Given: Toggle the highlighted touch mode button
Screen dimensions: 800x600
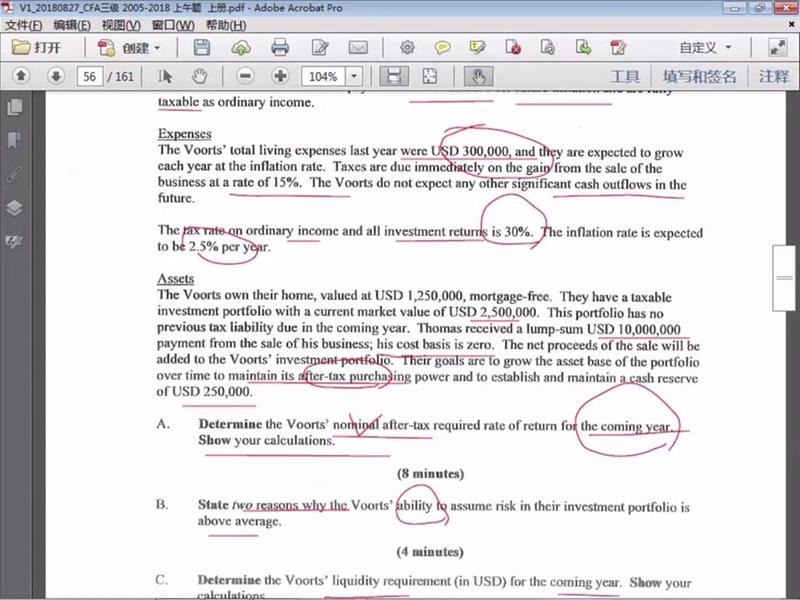Looking at the screenshot, I should coord(479,76).
